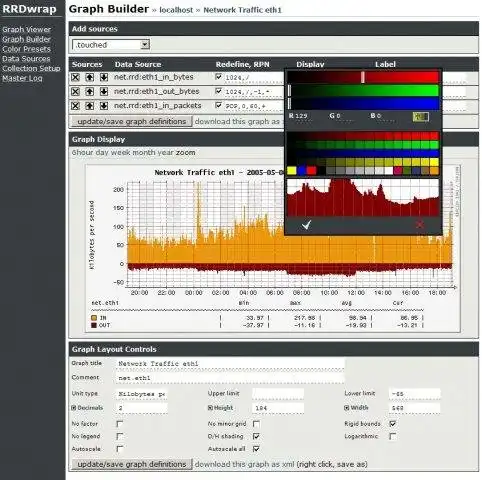Viewport: 482px width, 480px height.
Task: Click the Height value input field
Action: [278, 408]
